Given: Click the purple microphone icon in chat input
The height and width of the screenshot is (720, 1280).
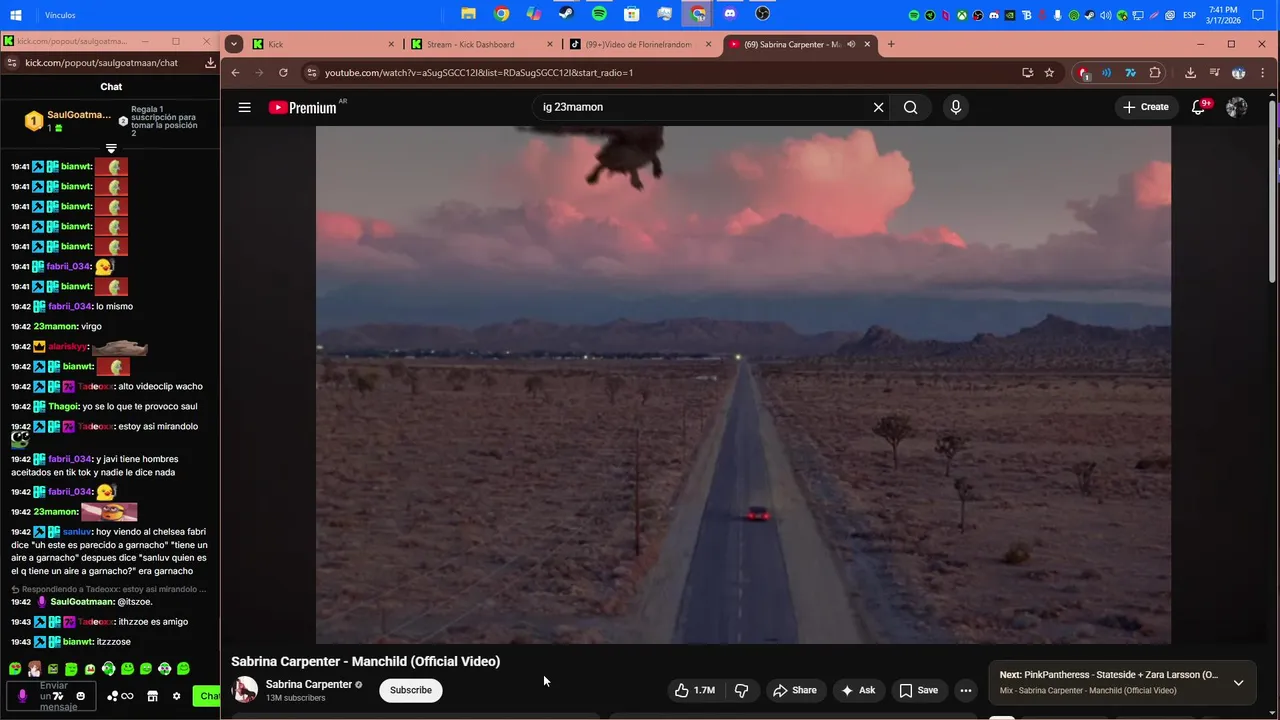Looking at the screenshot, I should click(22, 696).
